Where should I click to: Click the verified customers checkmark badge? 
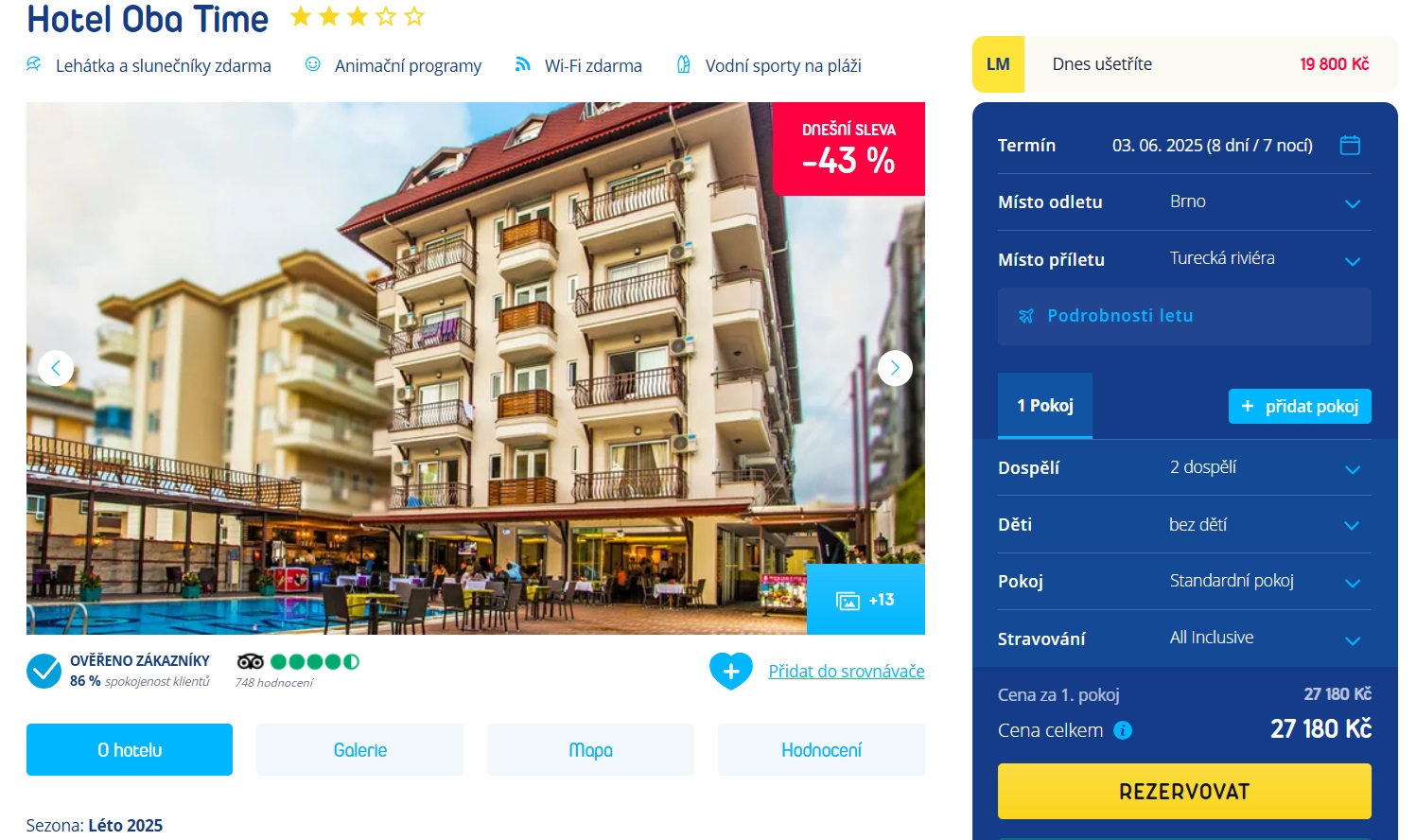(44, 671)
